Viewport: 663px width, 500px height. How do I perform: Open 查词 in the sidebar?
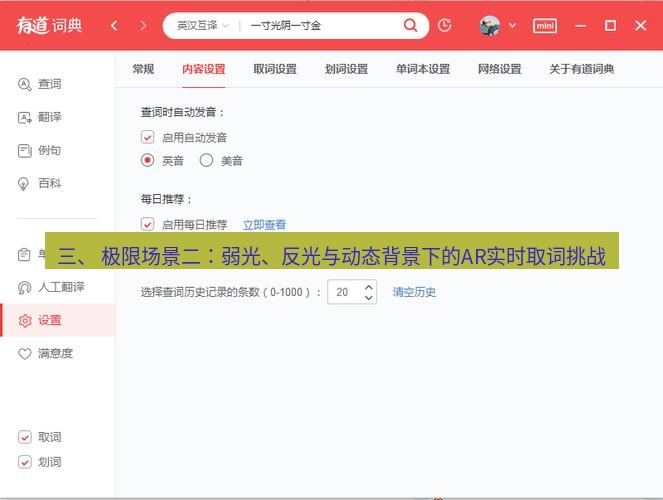click(x=40, y=84)
